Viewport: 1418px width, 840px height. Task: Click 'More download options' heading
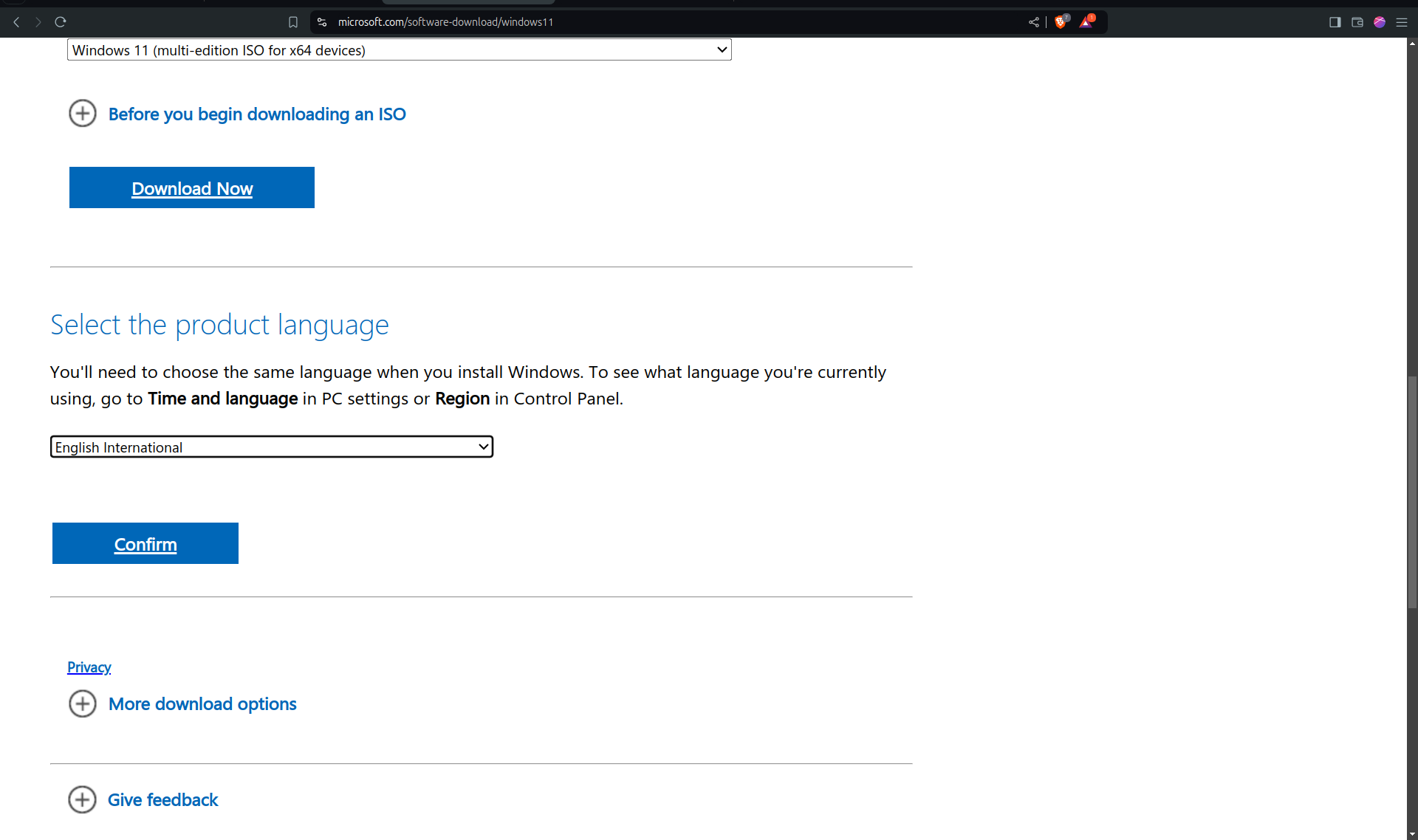(202, 704)
